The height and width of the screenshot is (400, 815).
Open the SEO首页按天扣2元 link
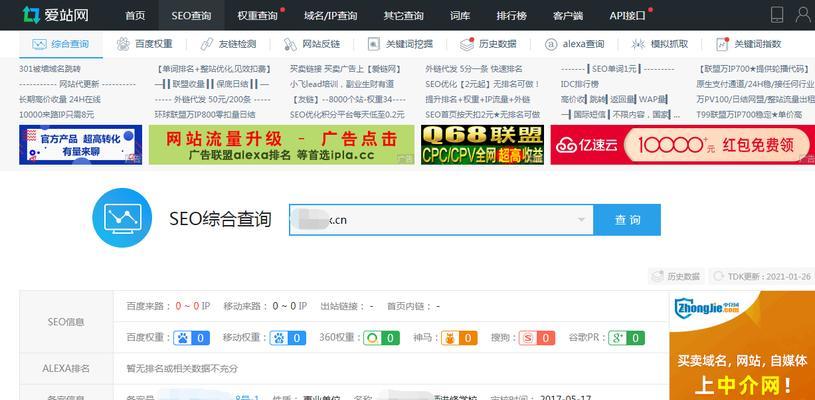(483, 114)
